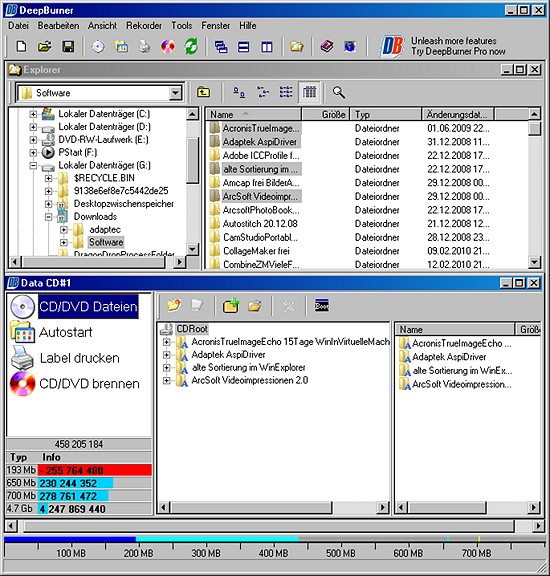Open the Software folder path dropdown
This screenshot has width=550, height=576.
(x=176, y=93)
